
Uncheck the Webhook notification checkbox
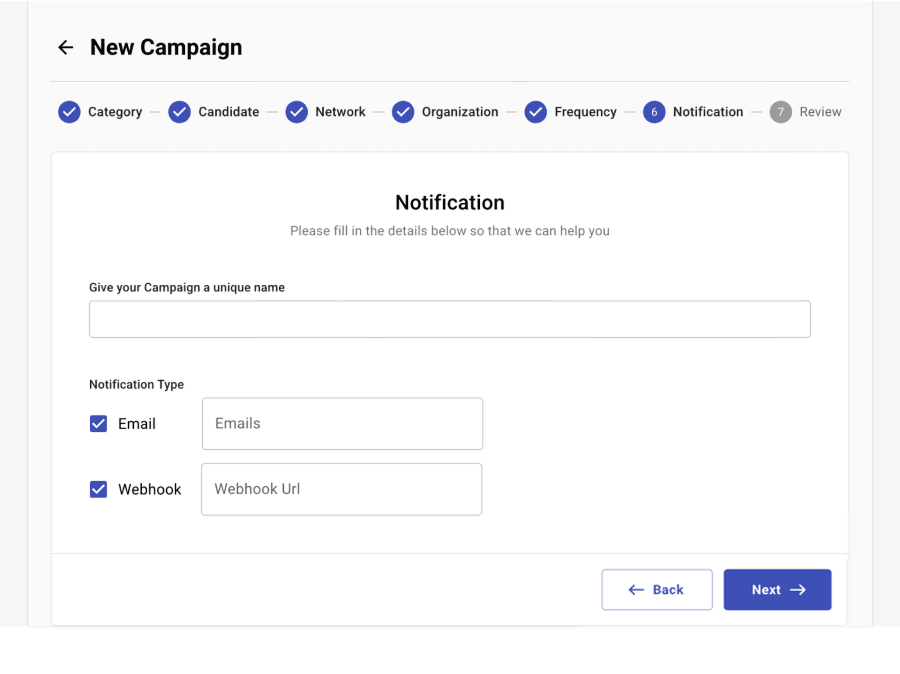tap(98, 489)
